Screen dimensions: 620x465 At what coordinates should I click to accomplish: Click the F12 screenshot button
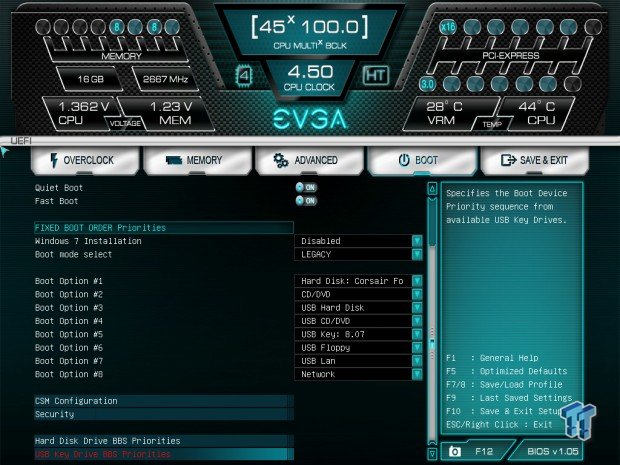(x=478, y=451)
